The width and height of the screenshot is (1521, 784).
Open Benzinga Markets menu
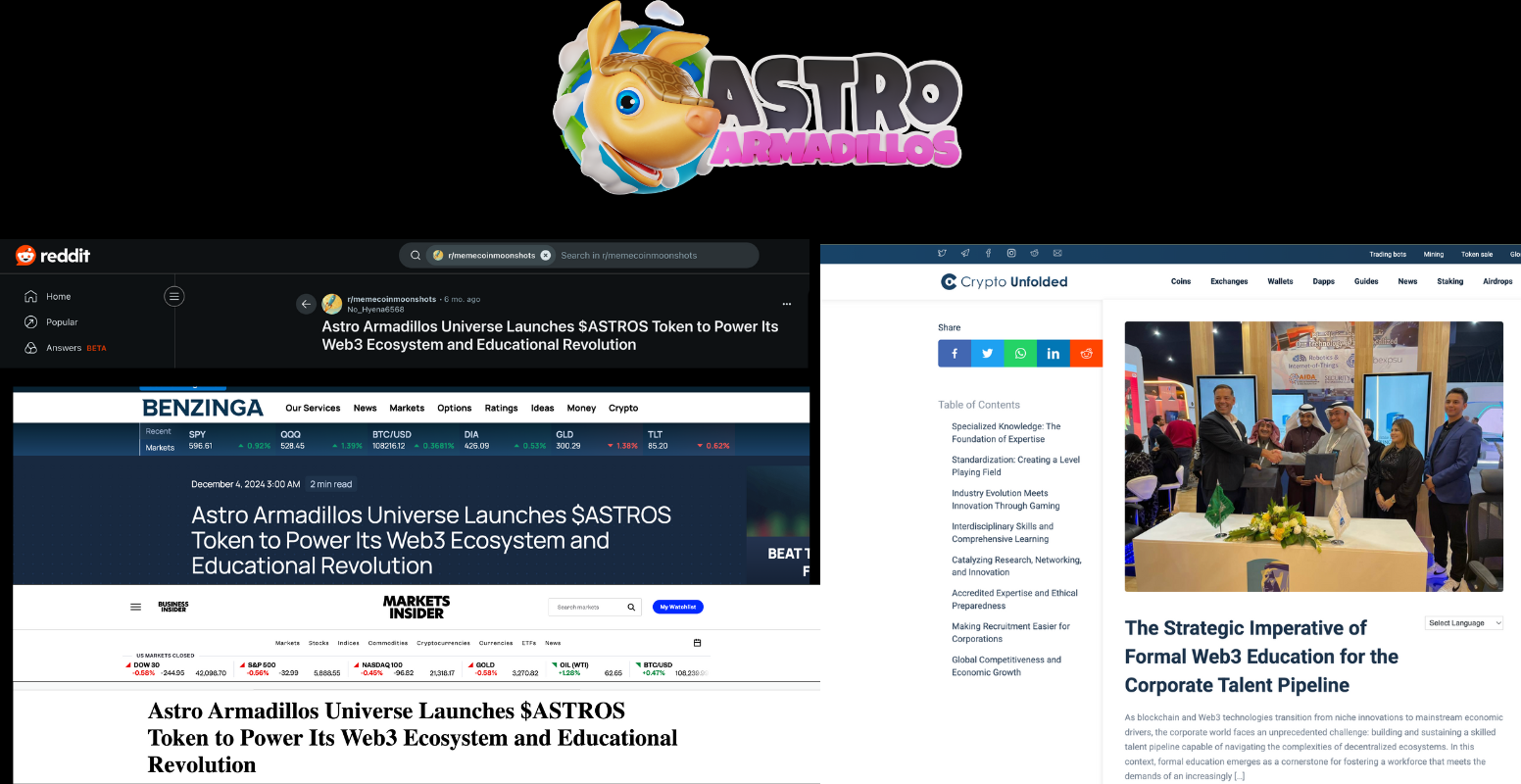(407, 409)
